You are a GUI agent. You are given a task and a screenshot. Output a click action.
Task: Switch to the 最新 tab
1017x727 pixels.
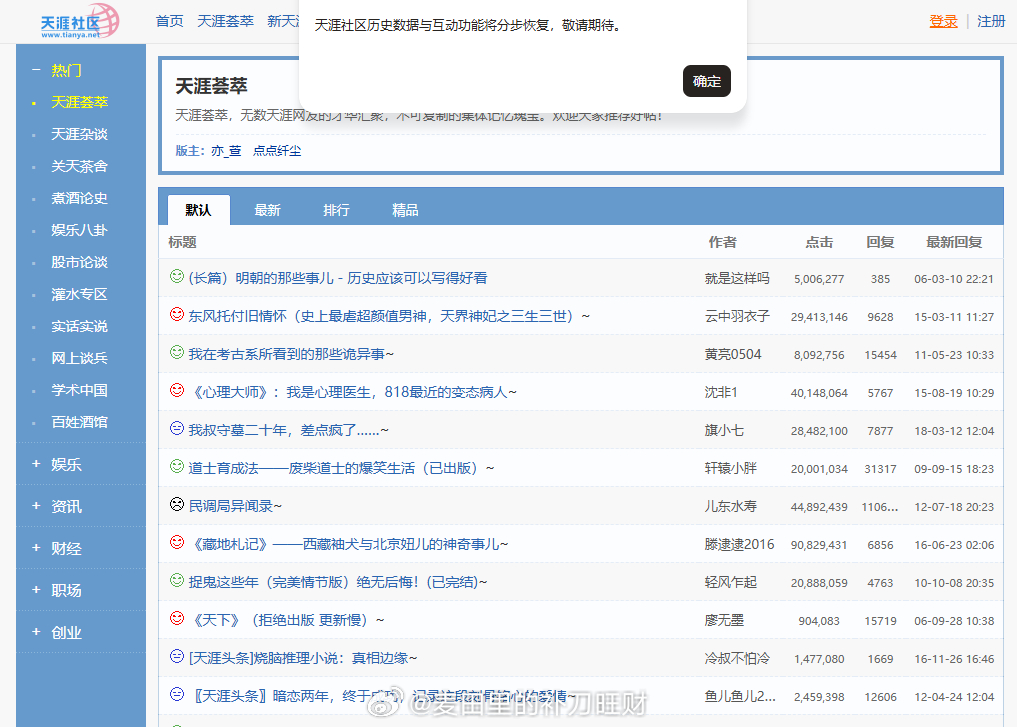pos(267,210)
